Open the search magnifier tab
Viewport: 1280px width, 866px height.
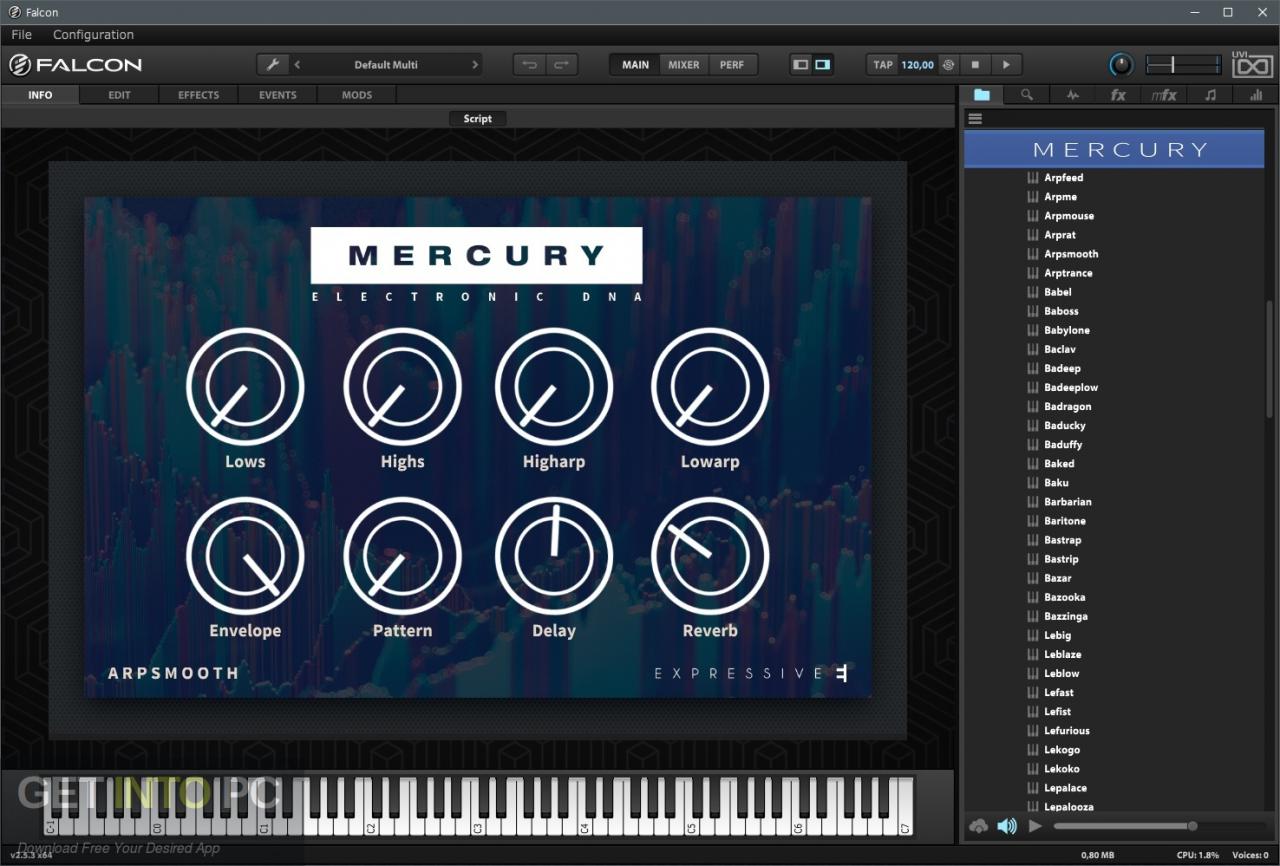(x=1027, y=95)
